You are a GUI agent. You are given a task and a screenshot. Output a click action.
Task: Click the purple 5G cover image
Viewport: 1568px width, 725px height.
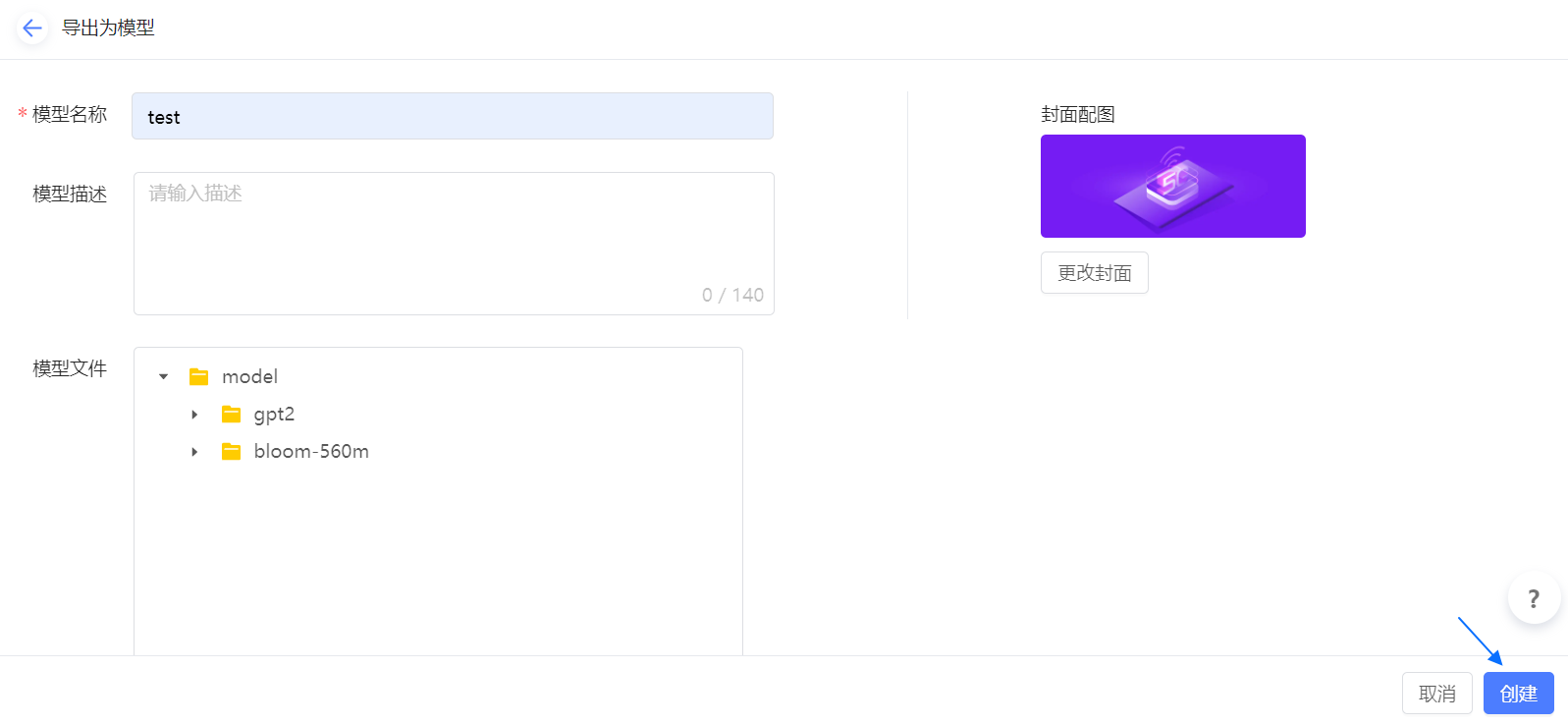pyautogui.click(x=1172, y=187)
